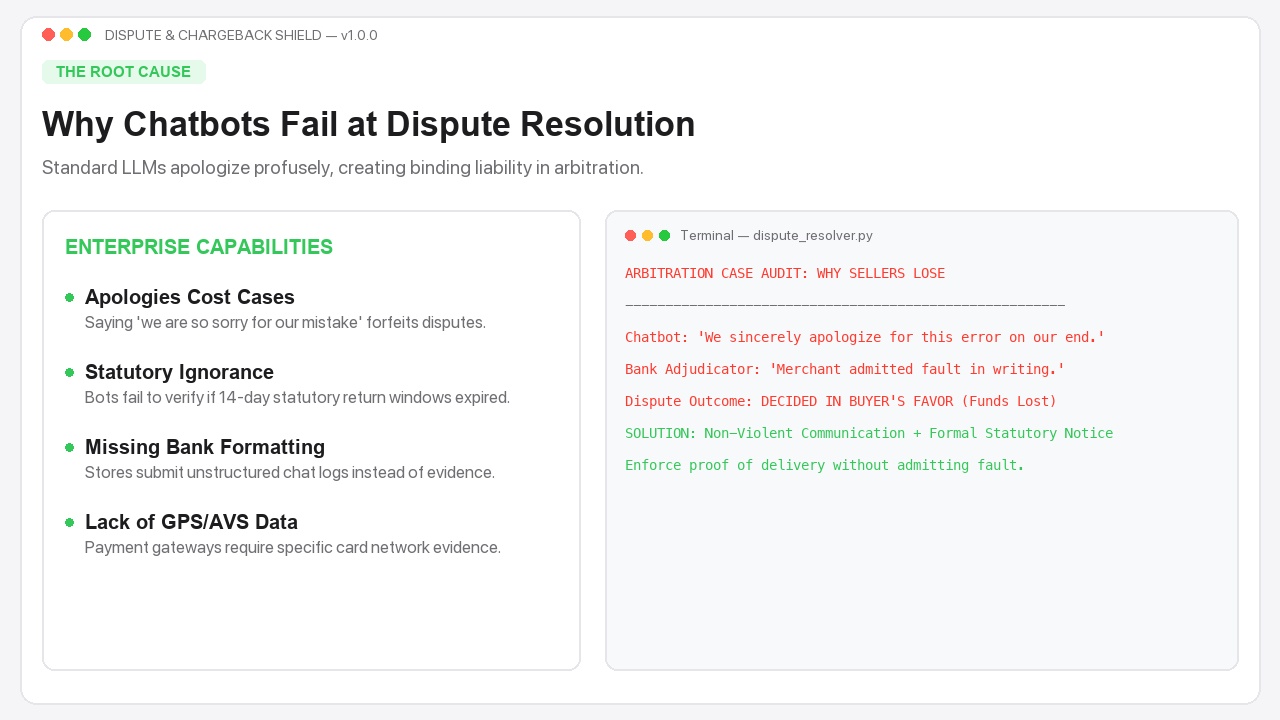
Task: Click the window title DISPUTE & CHARGEBACK SHIELD
Action: coord(241,35)
